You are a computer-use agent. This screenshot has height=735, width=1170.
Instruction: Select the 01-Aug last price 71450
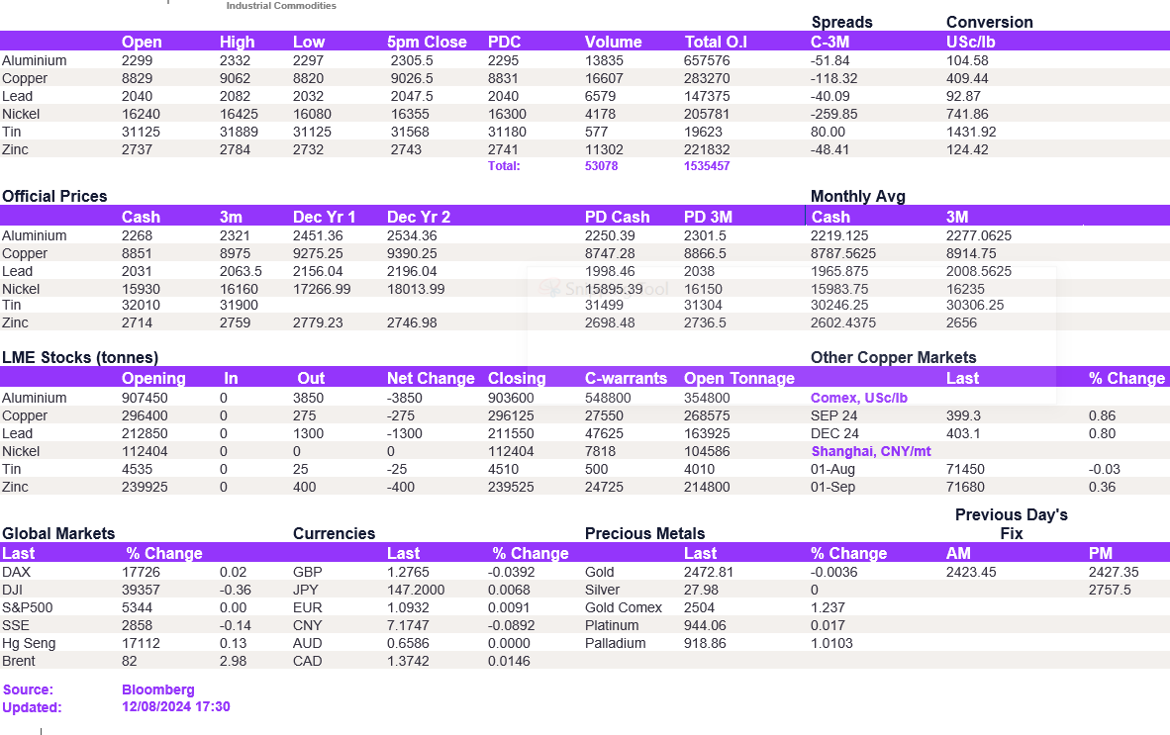966,470
